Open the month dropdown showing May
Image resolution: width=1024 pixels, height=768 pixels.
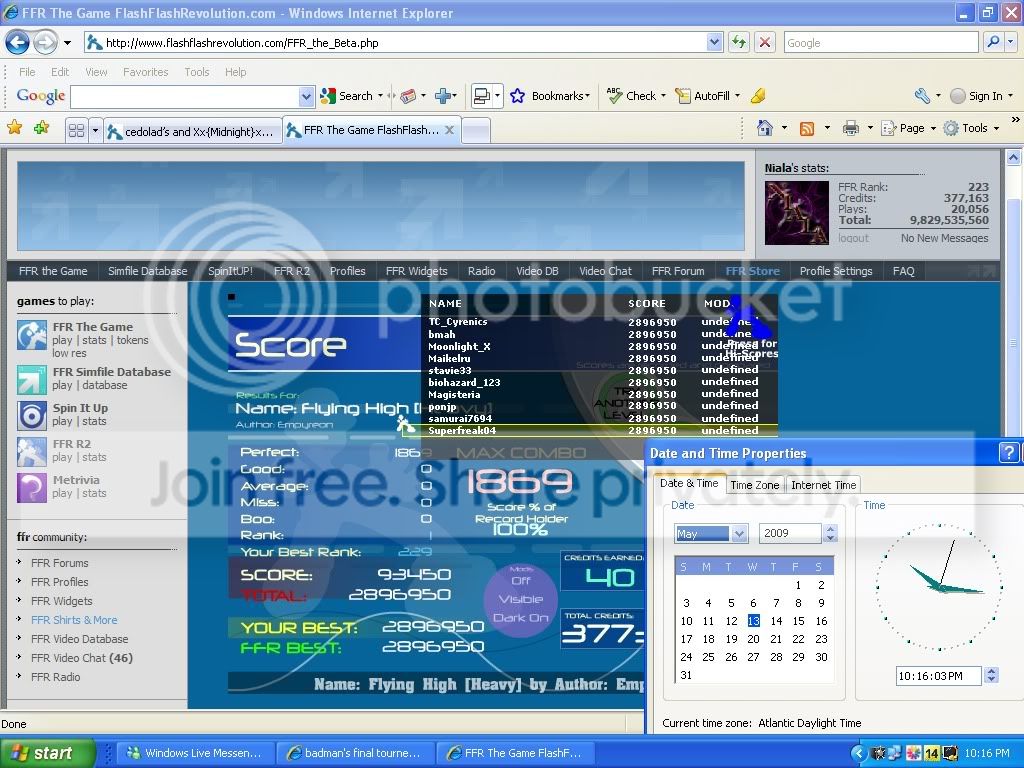click(710, 534)
